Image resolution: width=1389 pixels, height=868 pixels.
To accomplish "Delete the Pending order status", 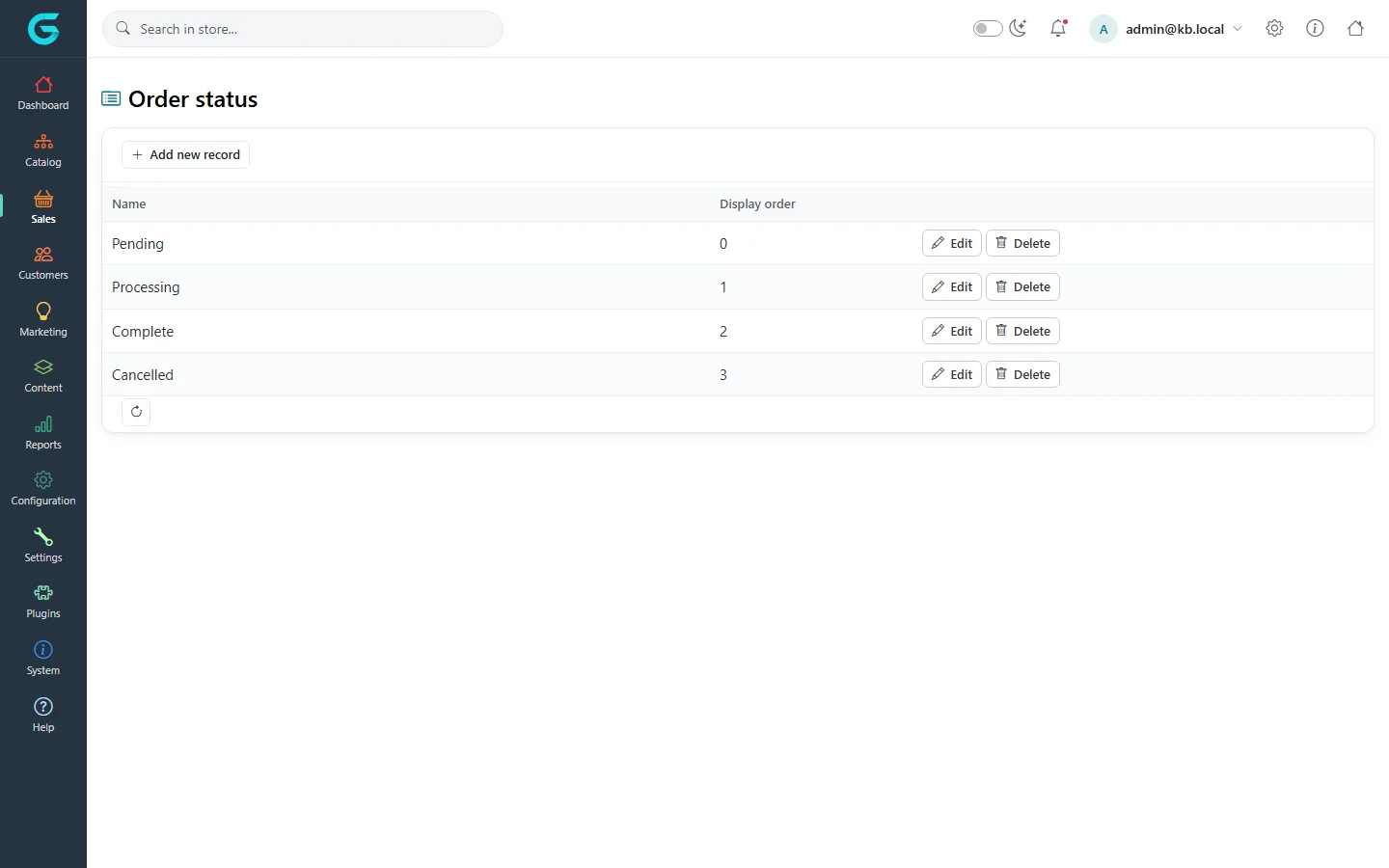I will point(1022,243).
